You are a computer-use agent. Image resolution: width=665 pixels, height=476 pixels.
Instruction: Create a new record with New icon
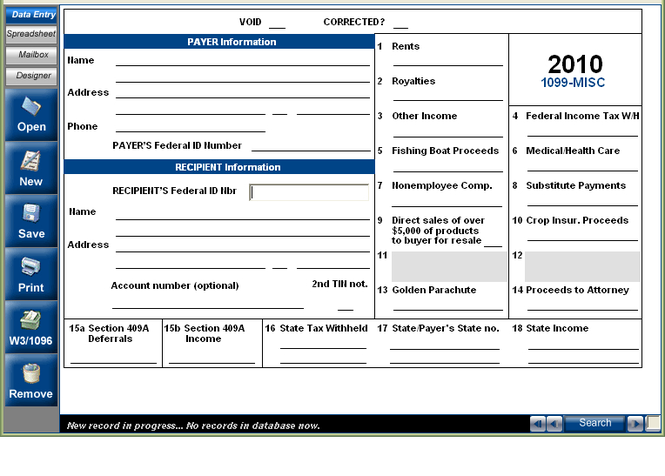point(31,168)
